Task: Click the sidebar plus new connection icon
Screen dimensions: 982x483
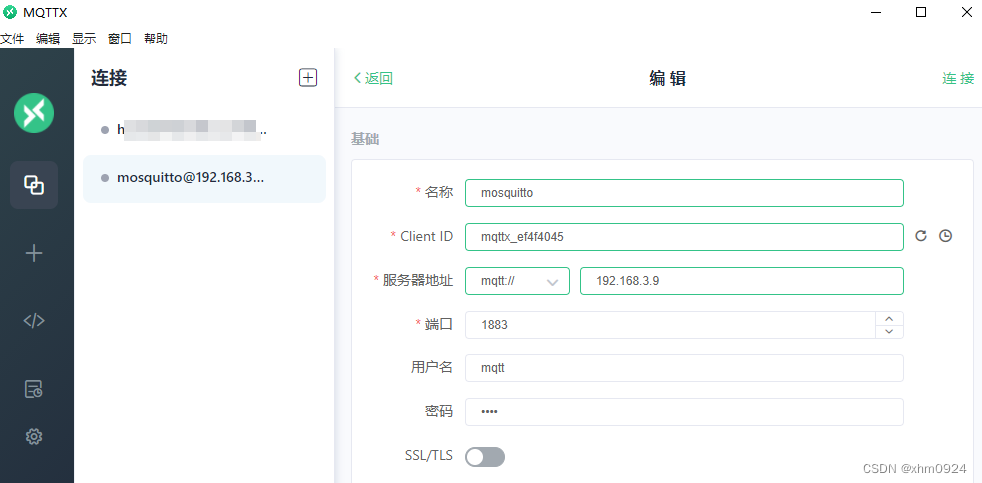Action: (34, 253)
